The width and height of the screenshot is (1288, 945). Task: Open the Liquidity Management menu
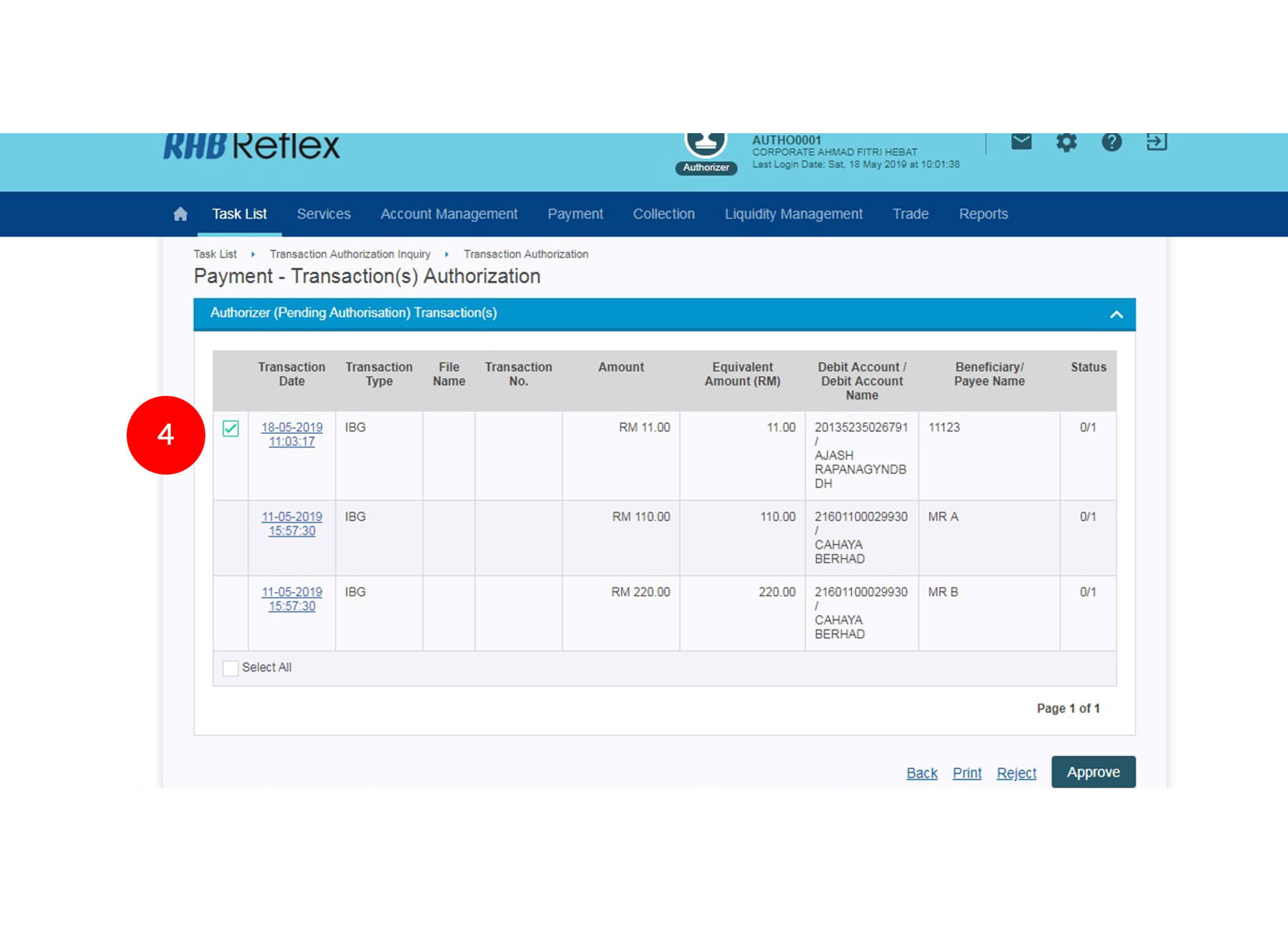(793, 214)
